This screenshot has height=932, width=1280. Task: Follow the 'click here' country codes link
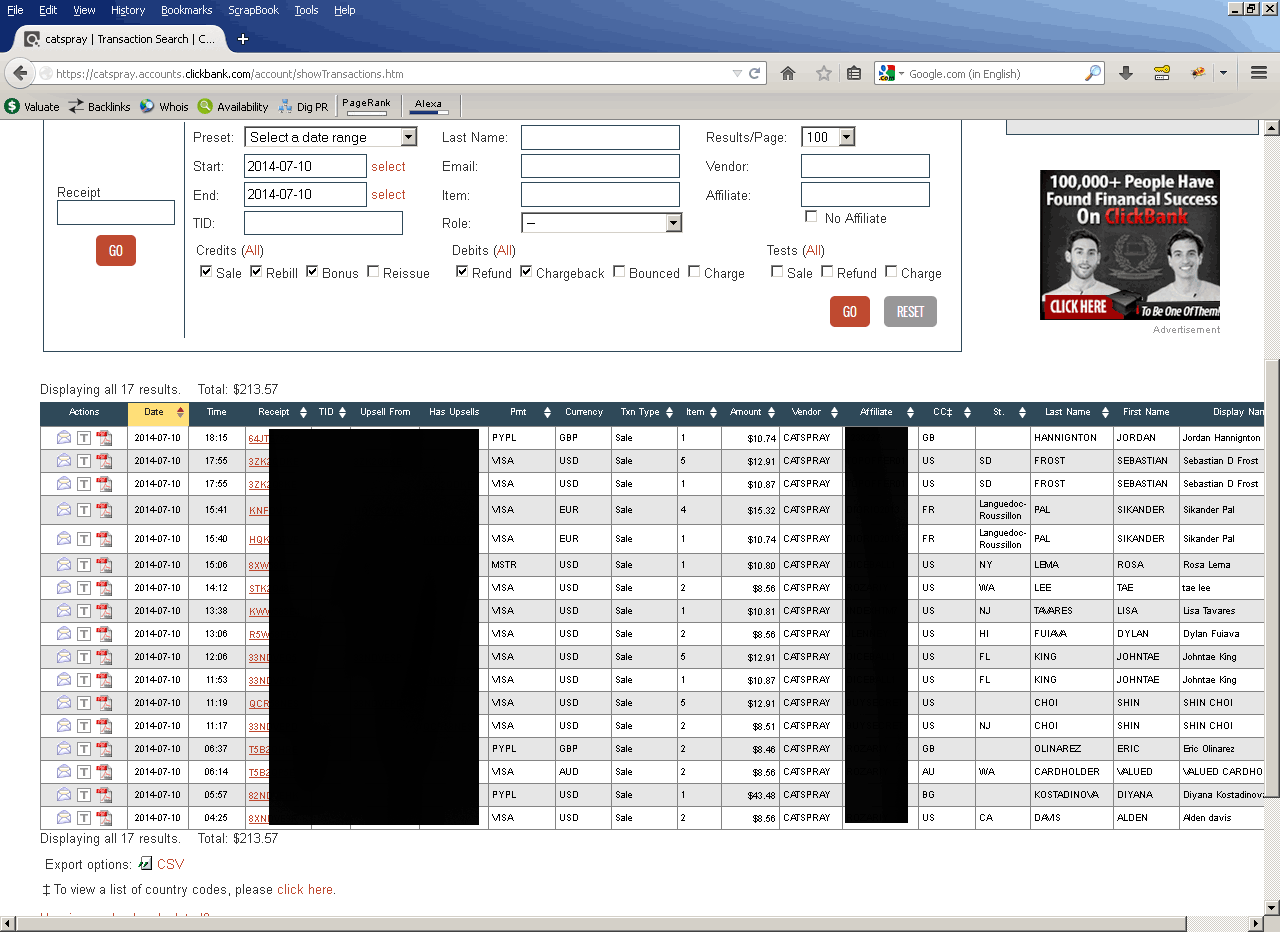pyautogui.click(x=305, y=889)
